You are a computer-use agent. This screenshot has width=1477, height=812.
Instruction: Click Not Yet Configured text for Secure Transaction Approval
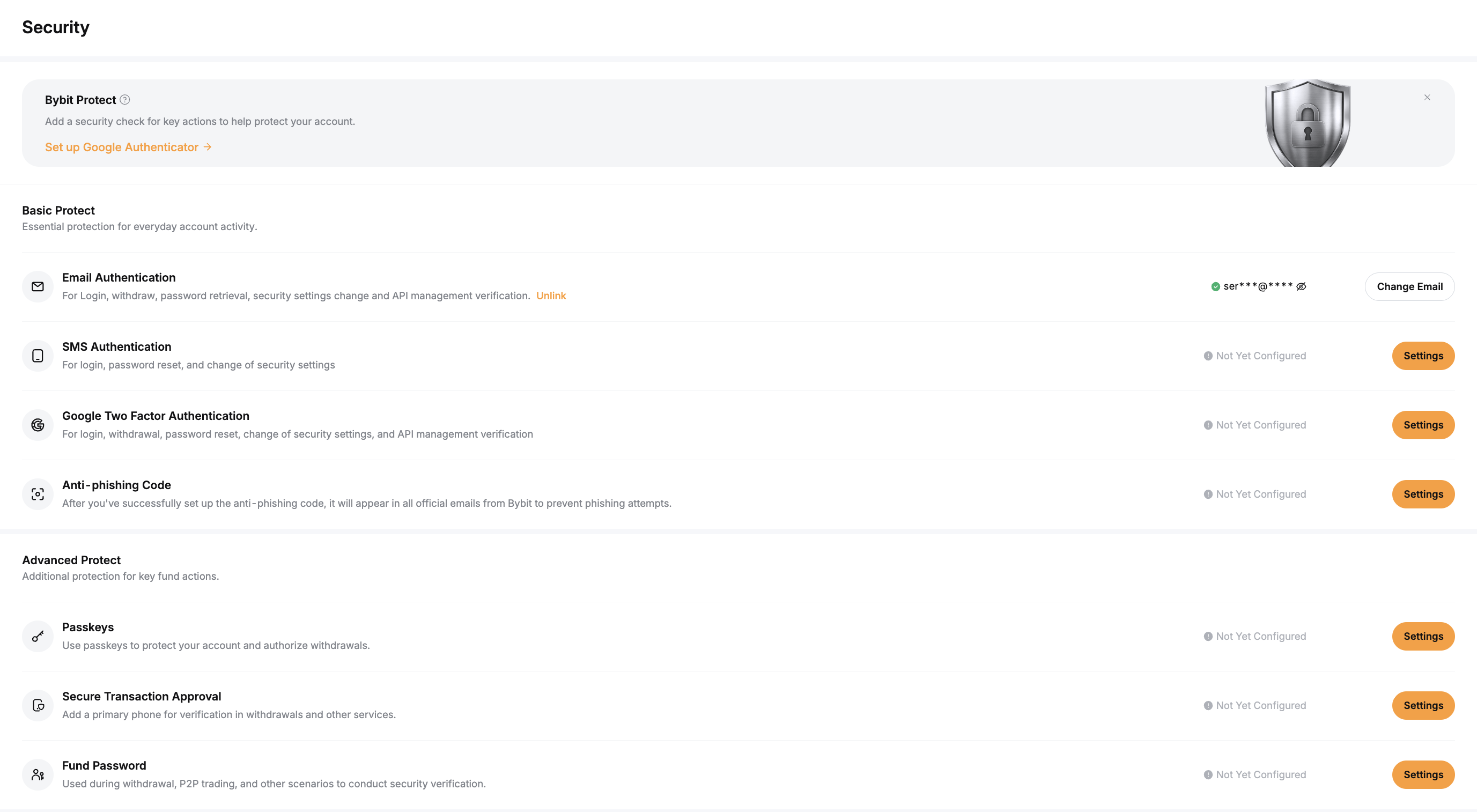1261,705
